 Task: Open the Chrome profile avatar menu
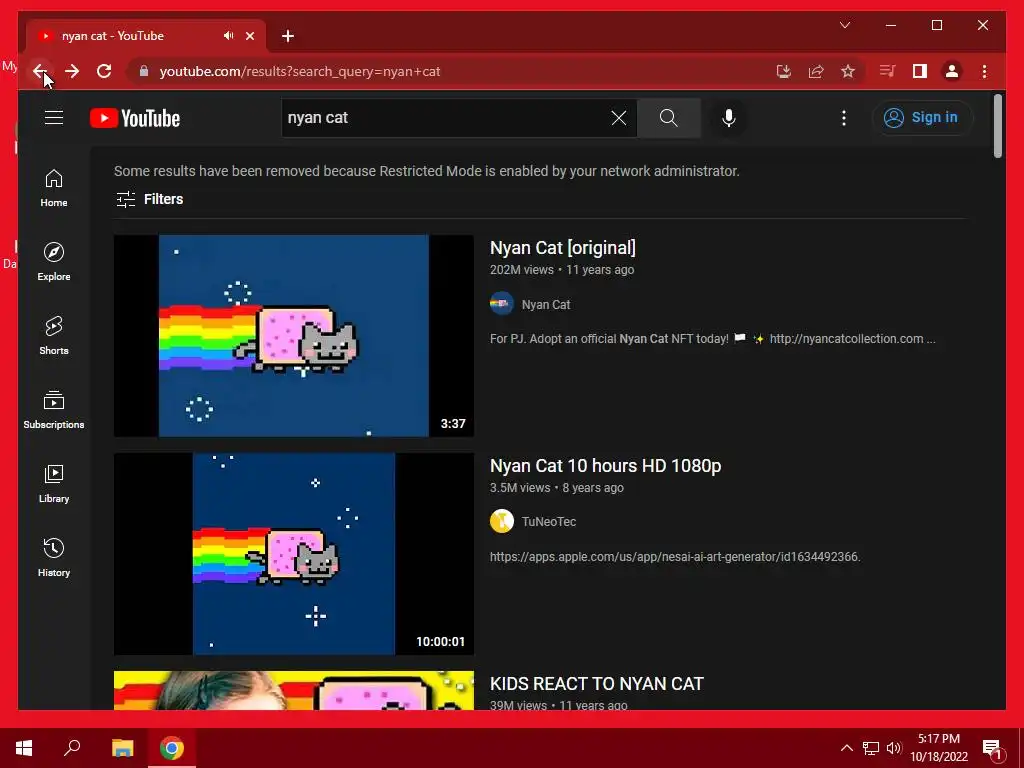click(952, 71)
